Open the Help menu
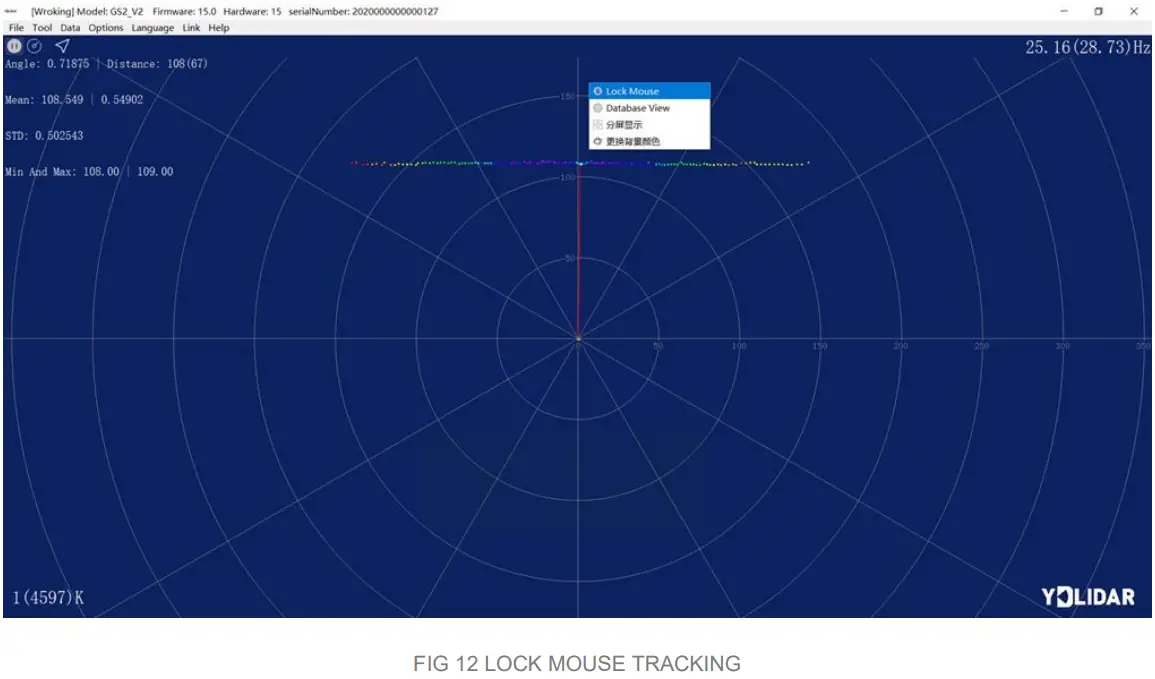Viewport: 1155px width, 679px height. pyautogui.click(x=216, y=27)
